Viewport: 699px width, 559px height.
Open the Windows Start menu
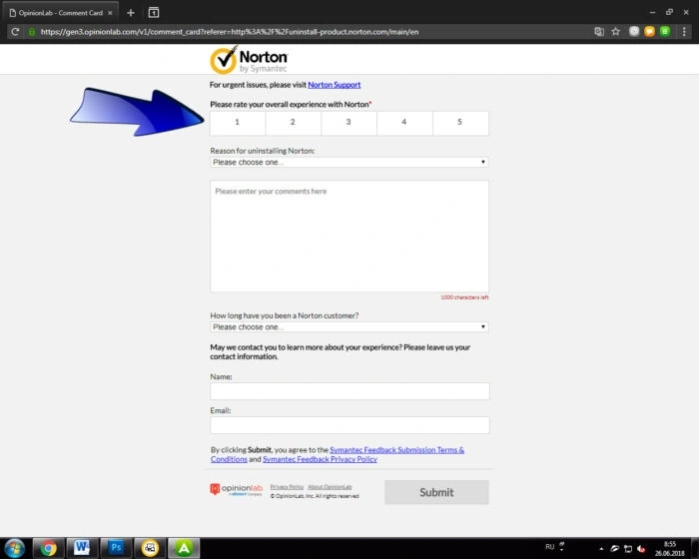click(x=15, y=548)
